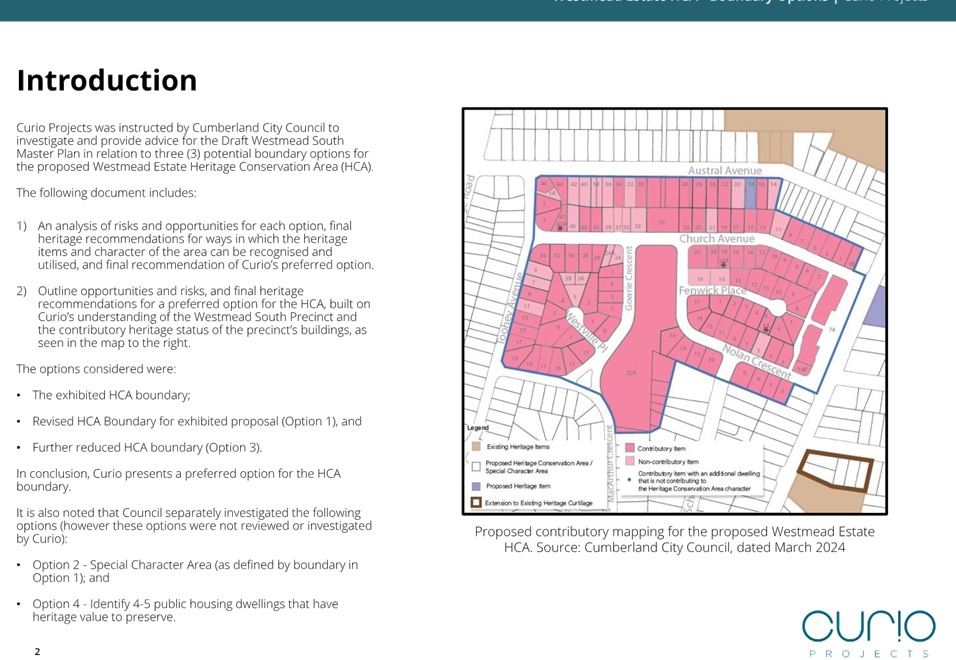Click the bullet "Option 2 - Special Character Area"
956x660 pixels.
point(195,572)
